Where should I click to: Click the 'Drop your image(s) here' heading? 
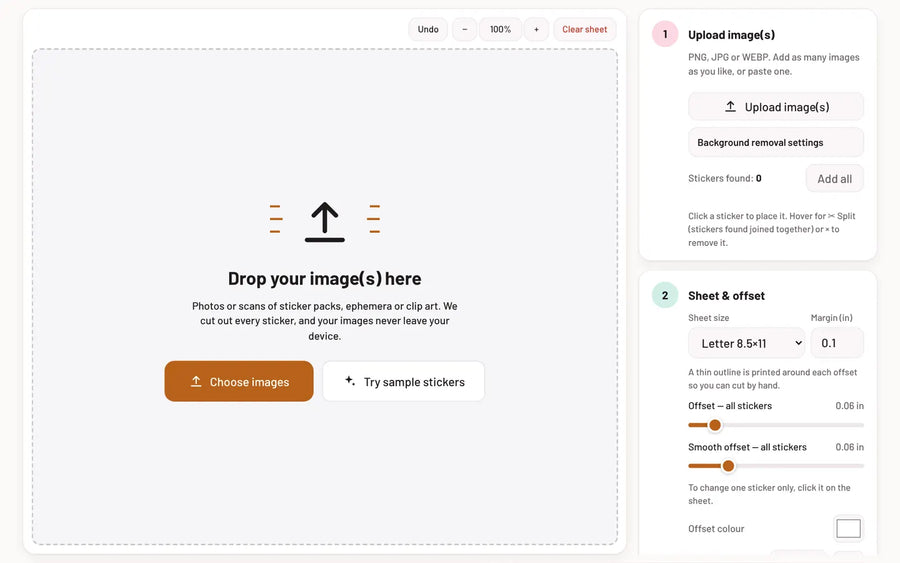point(324,279)
